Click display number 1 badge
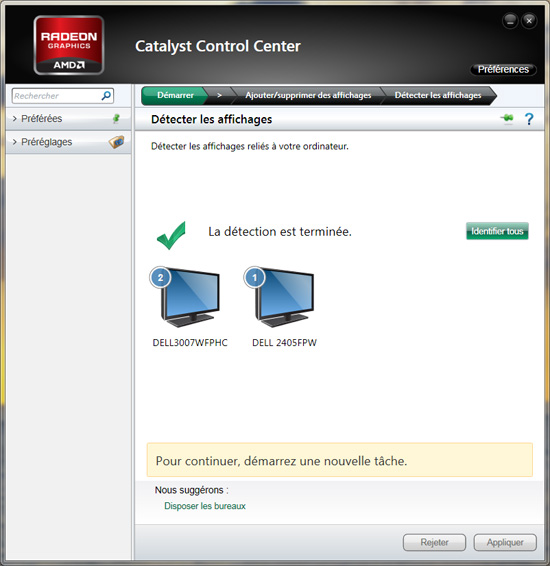Screen dimensions: 550x566 255,278
